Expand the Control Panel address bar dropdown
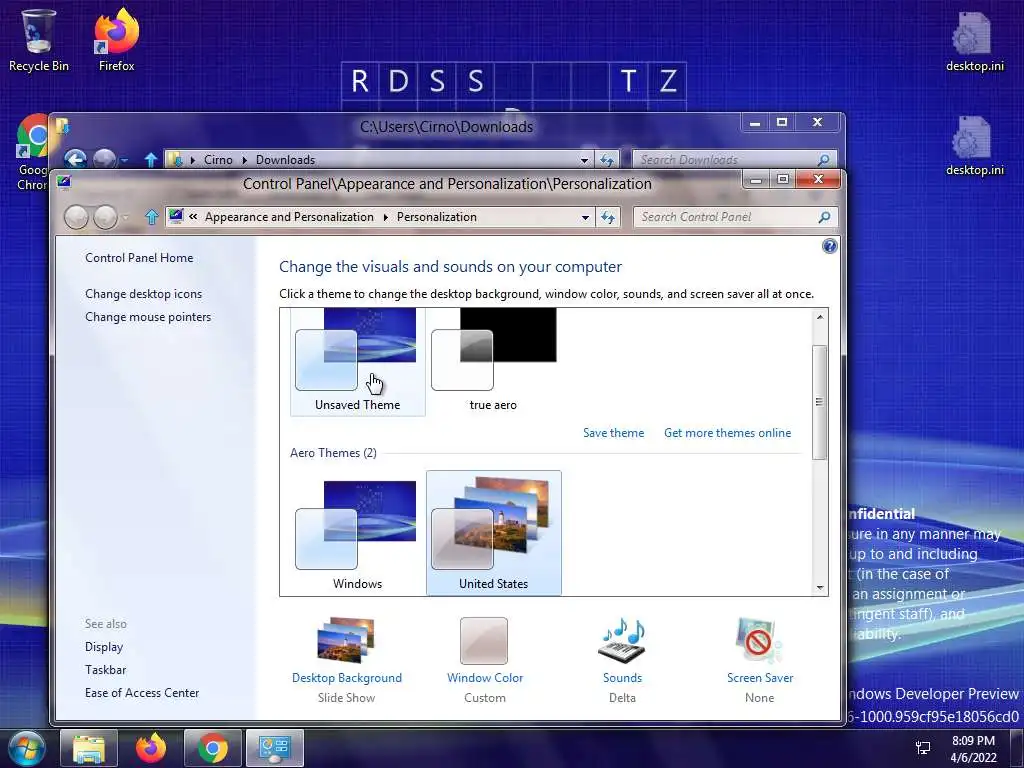The height and width of the screenshot is (768, 1024). point(585,217)
